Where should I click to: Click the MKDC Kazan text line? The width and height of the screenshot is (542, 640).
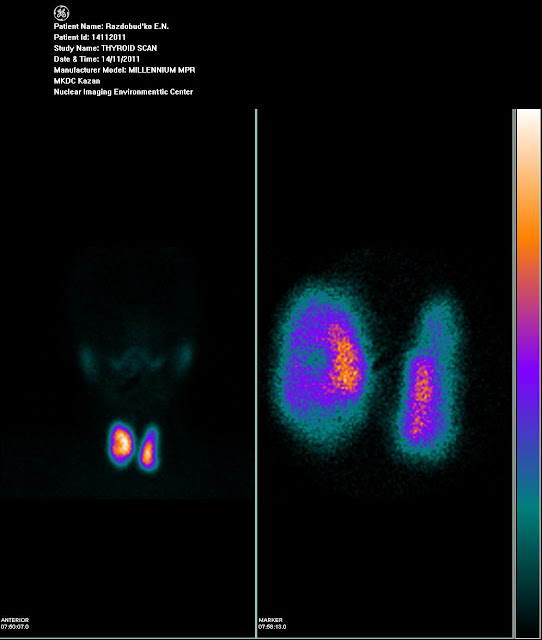pos(77,81)
